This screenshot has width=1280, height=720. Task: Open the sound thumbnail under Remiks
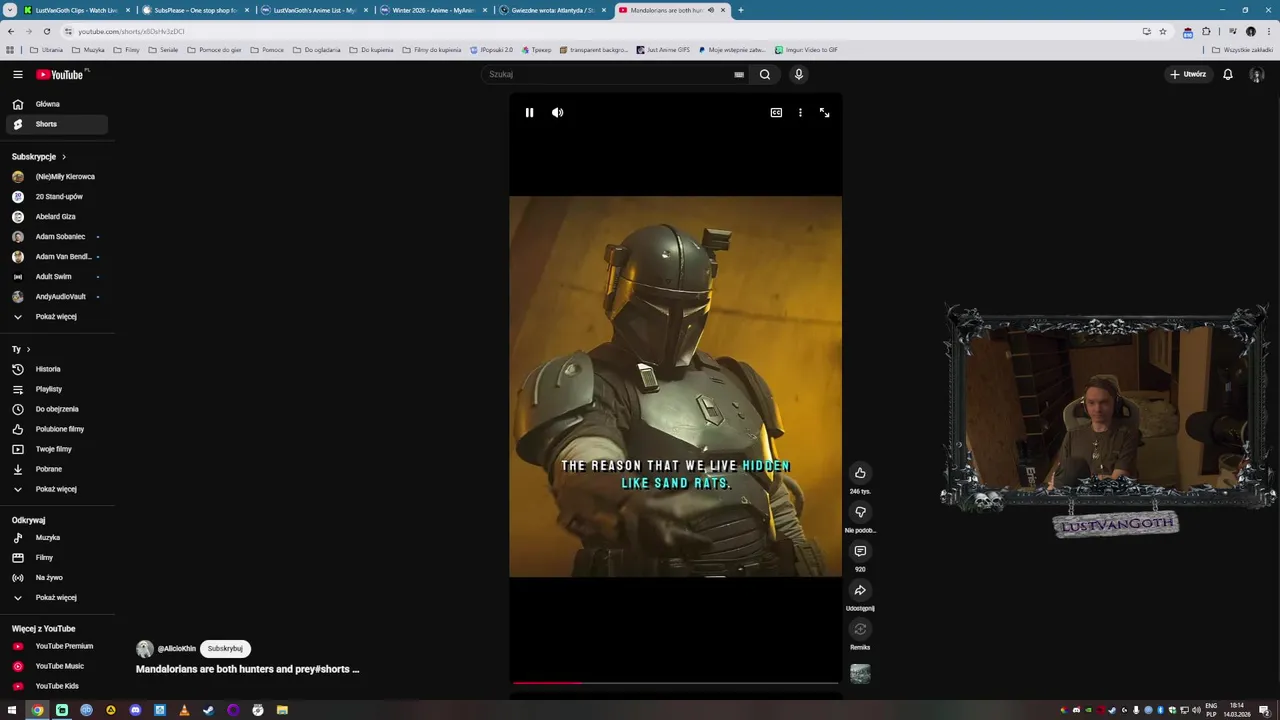click(x=860, y=674)
